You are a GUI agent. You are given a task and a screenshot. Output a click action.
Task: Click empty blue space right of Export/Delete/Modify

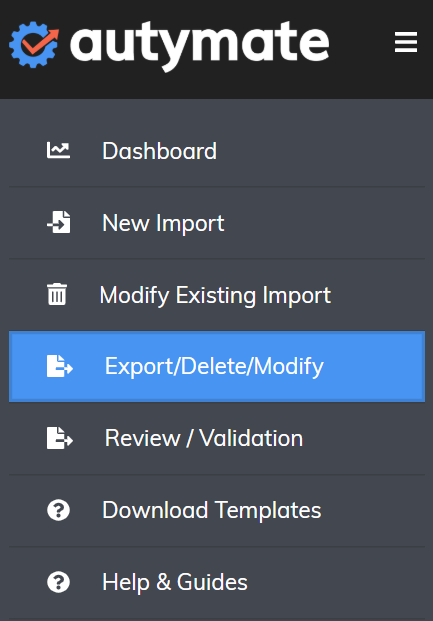pos(372,367)
